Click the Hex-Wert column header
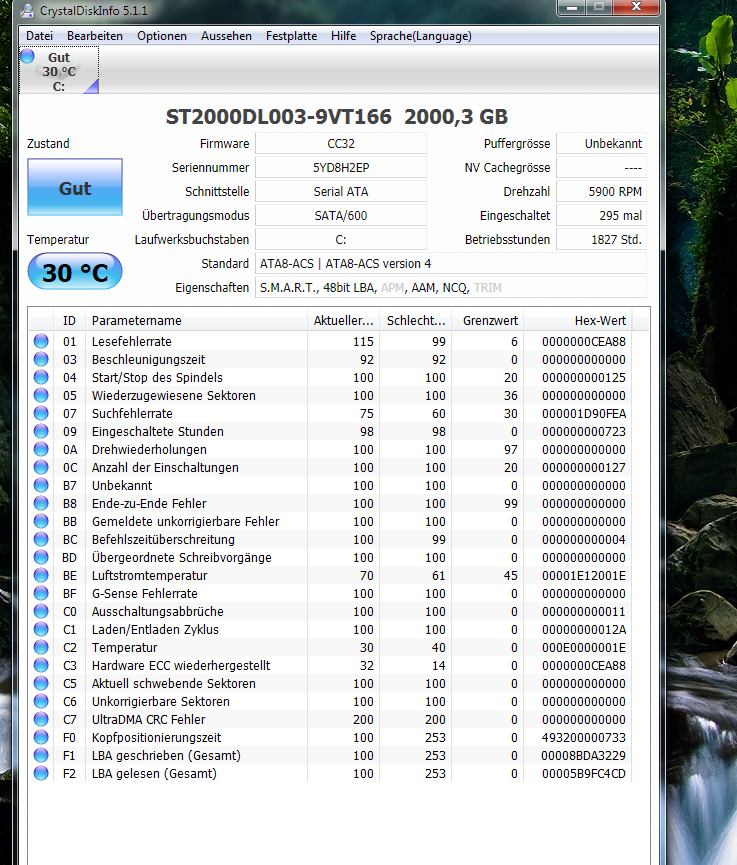The image size is (737, 865). coord(578,321)
